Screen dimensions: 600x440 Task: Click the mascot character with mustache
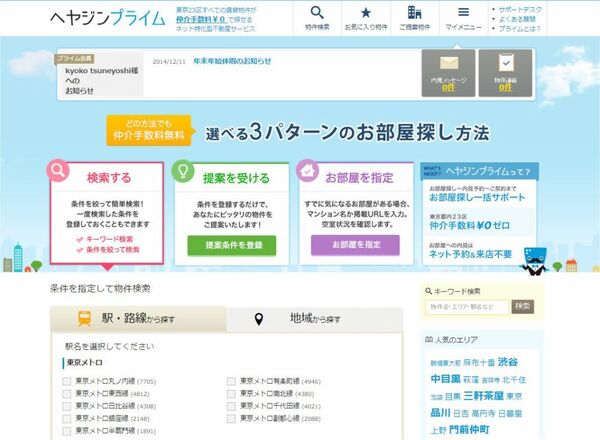point(535,261)
